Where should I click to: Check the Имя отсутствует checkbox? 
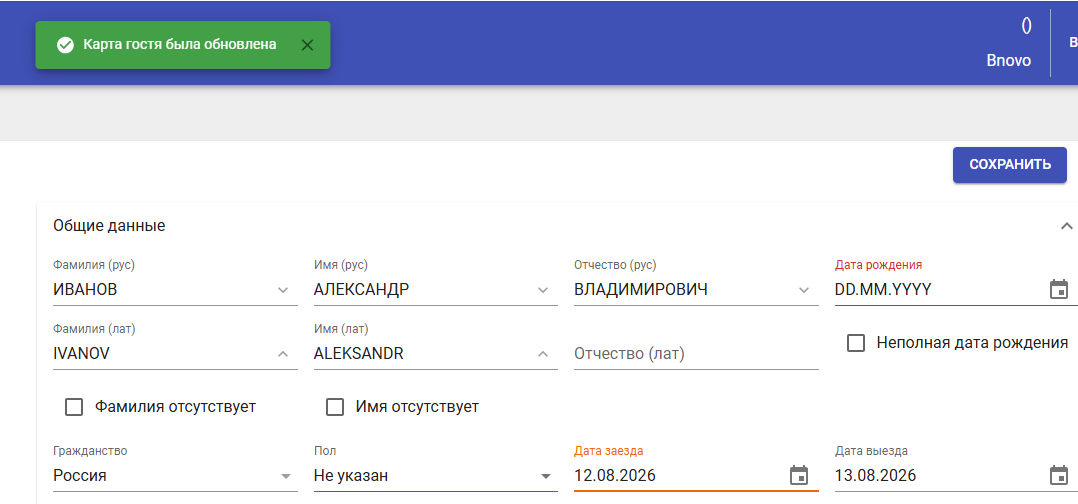coord(335,406)
